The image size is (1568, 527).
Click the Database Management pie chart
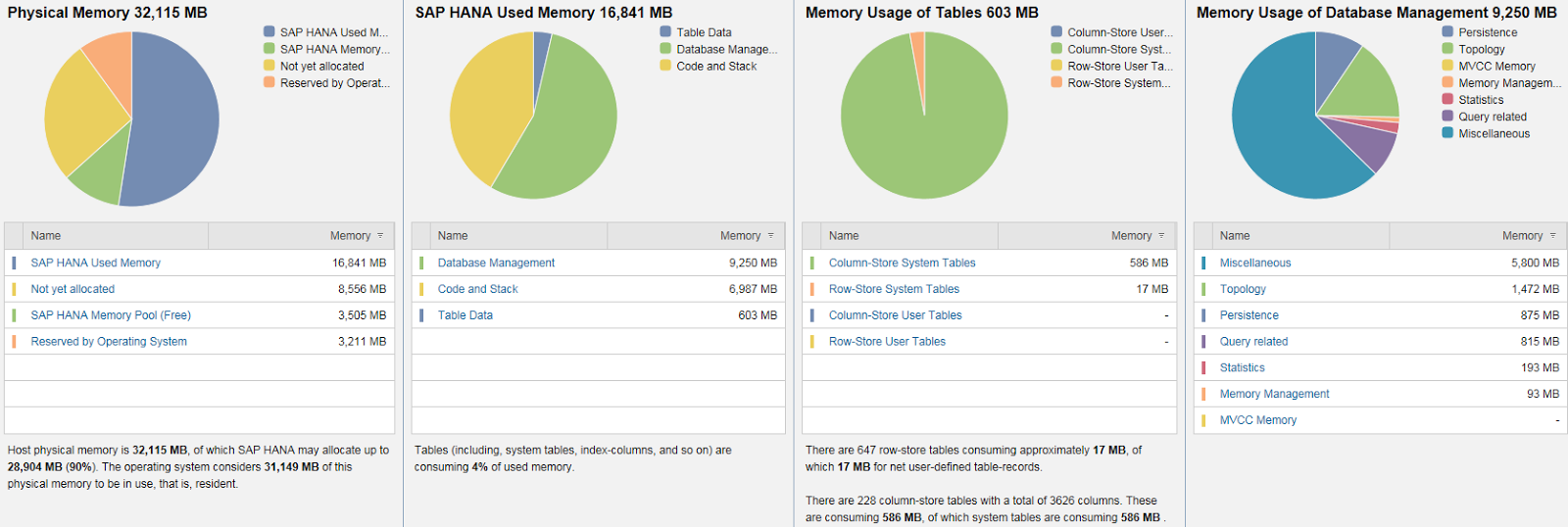[x=1315, y=116]
